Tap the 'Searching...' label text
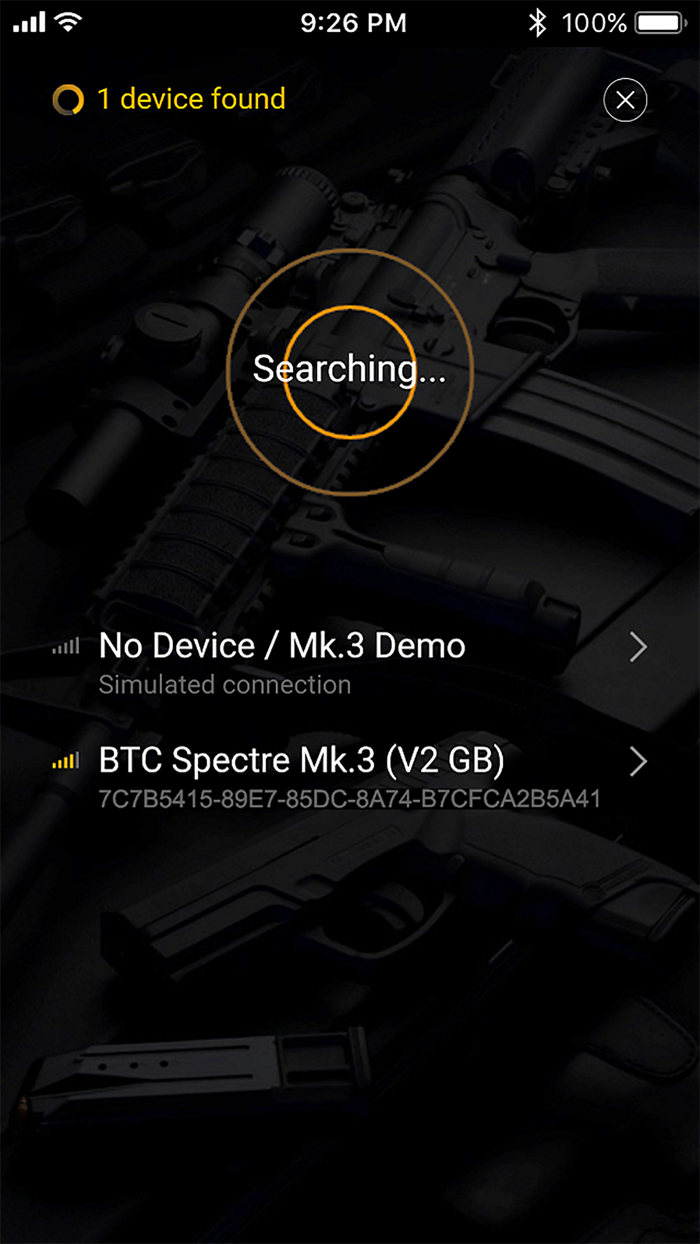This screenshot has width=700, height=1244. pos(349,369)
